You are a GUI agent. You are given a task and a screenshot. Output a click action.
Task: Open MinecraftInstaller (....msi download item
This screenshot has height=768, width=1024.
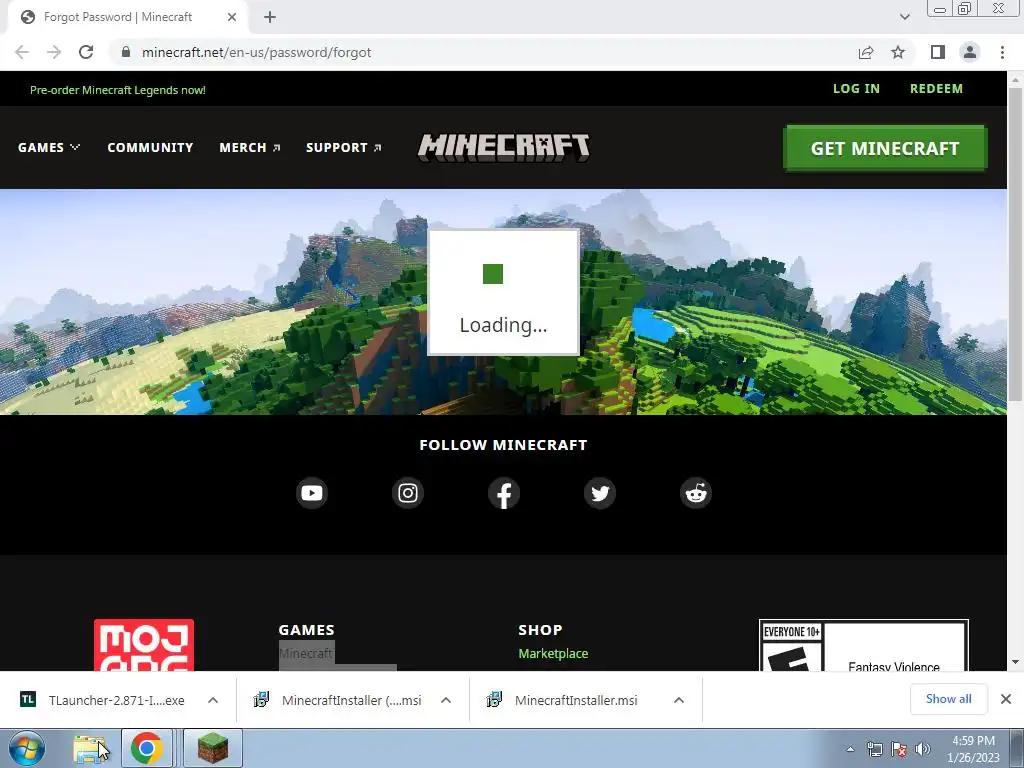click(337, 700)
